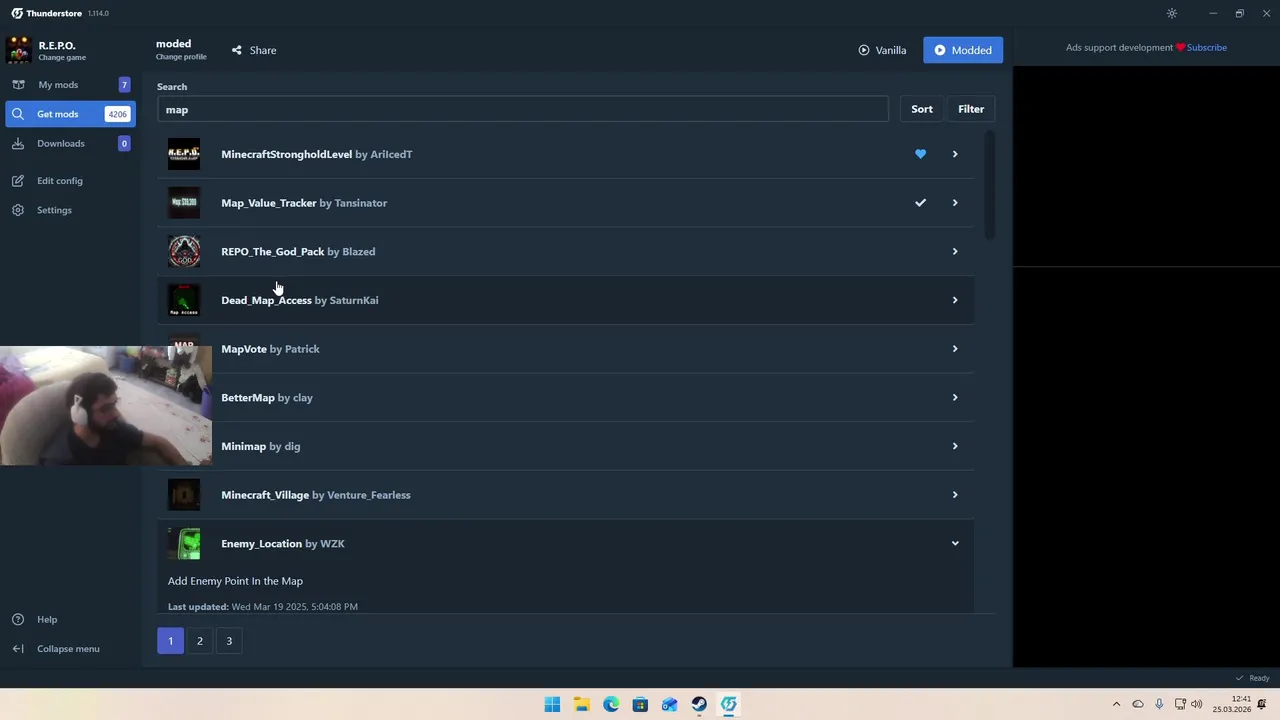This screenshot has height=720, width=1280.
Task: Open Steam from the taskbar
Action: pos(699,704)
